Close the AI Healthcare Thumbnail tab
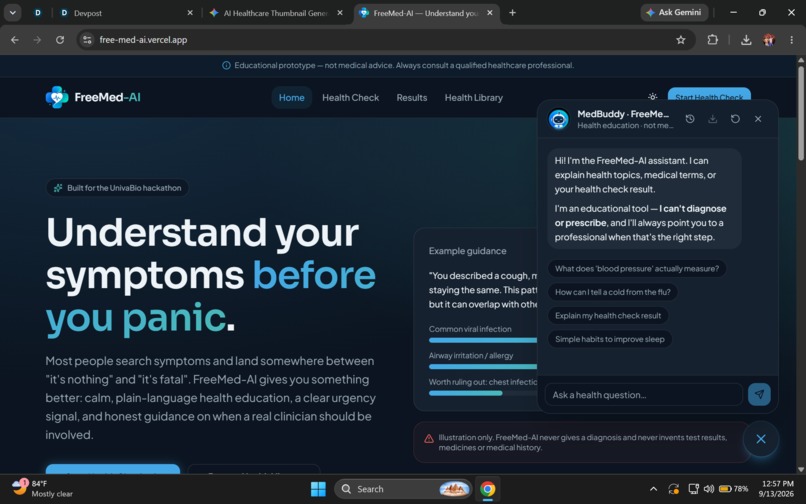 coord(340,13)
